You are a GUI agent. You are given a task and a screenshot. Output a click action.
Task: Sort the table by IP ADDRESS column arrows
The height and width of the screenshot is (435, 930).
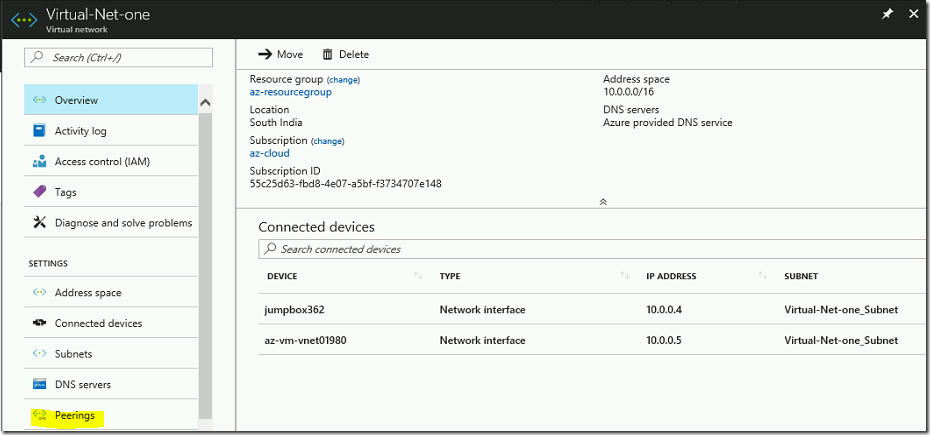pos(763,275)
